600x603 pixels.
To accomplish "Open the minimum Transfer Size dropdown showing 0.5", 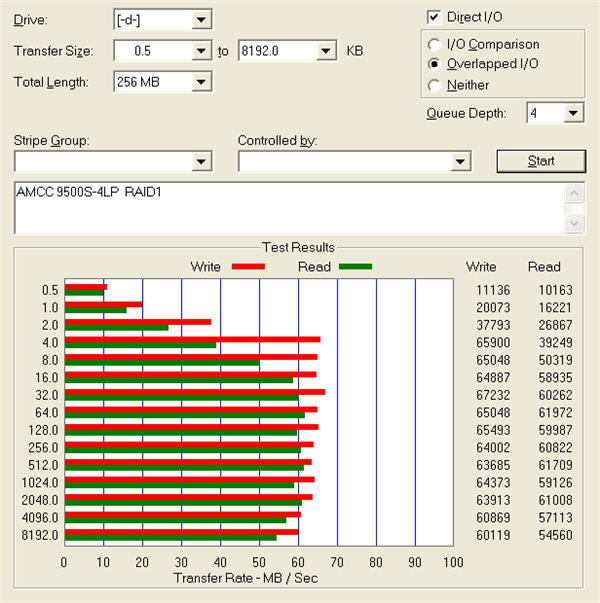I will [x=163, y=51].
